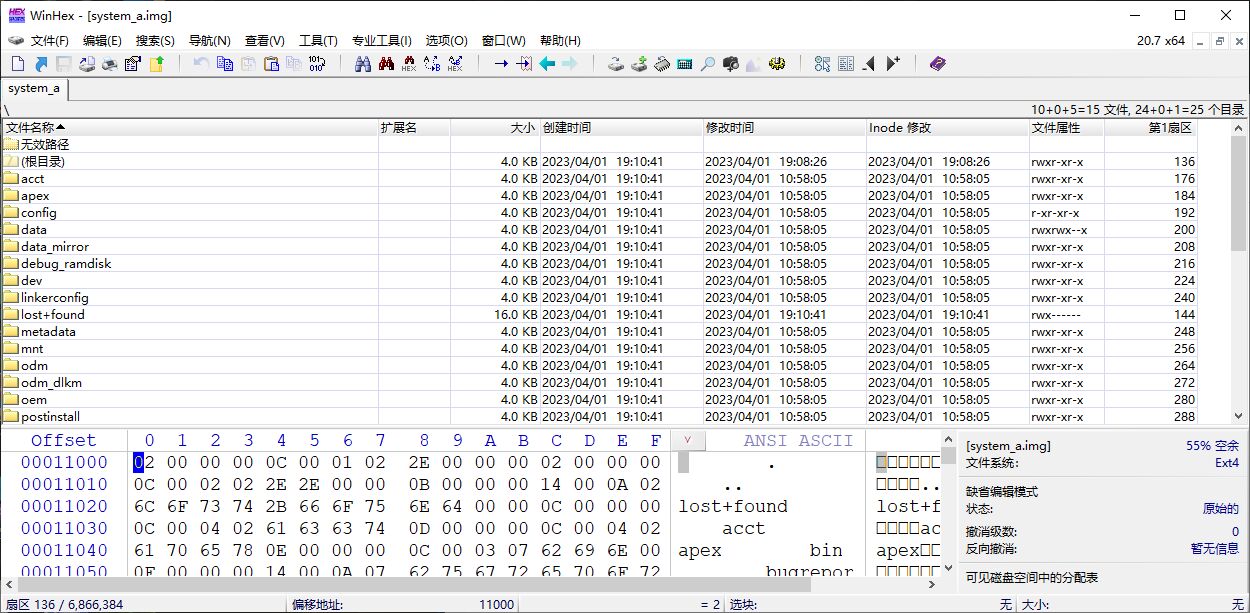Click the yellow gear options icon
This screenshot has width=1250, height=613.
(777, 64)
